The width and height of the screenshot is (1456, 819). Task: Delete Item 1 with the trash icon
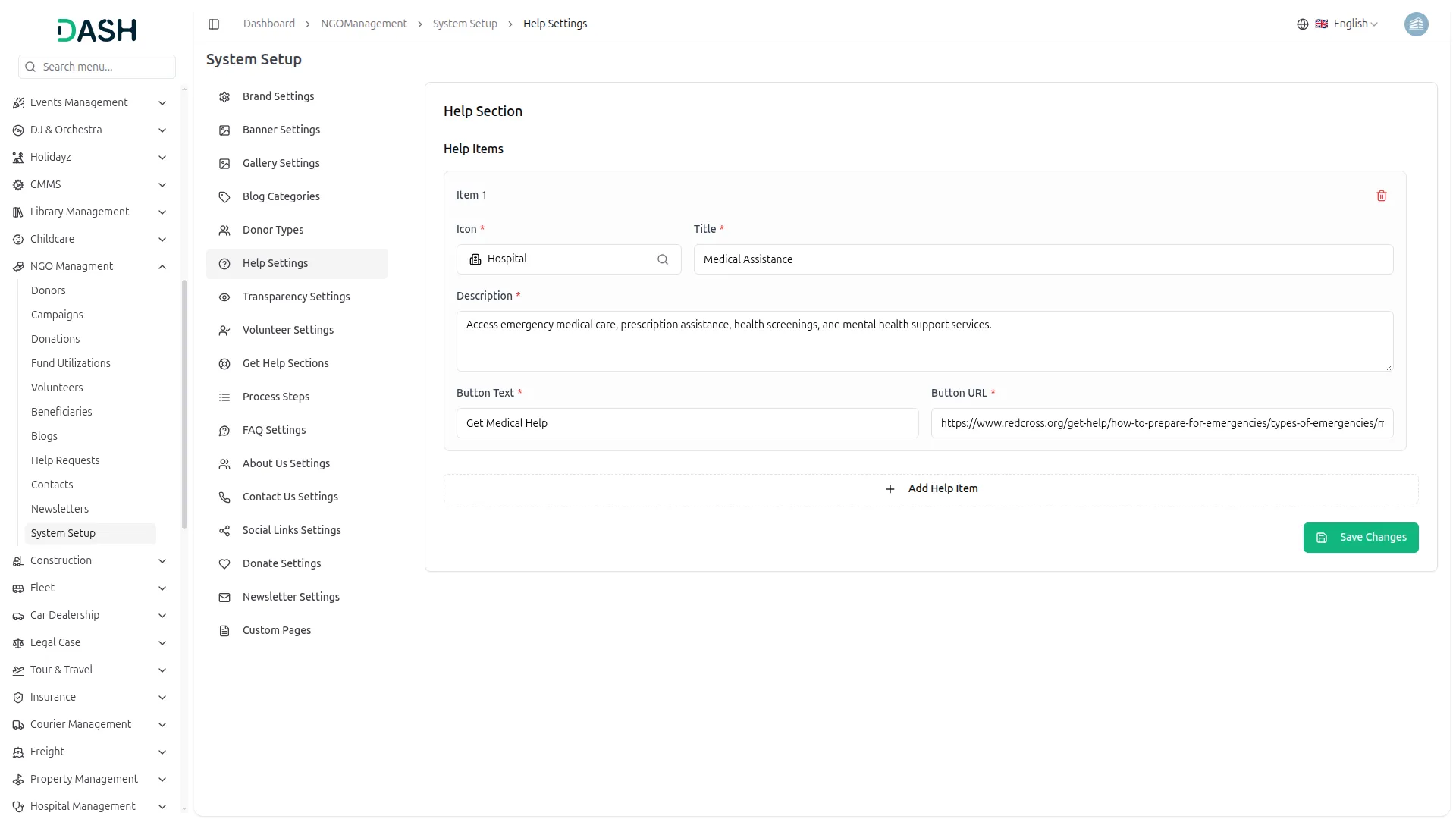[x=1381, y=196]
